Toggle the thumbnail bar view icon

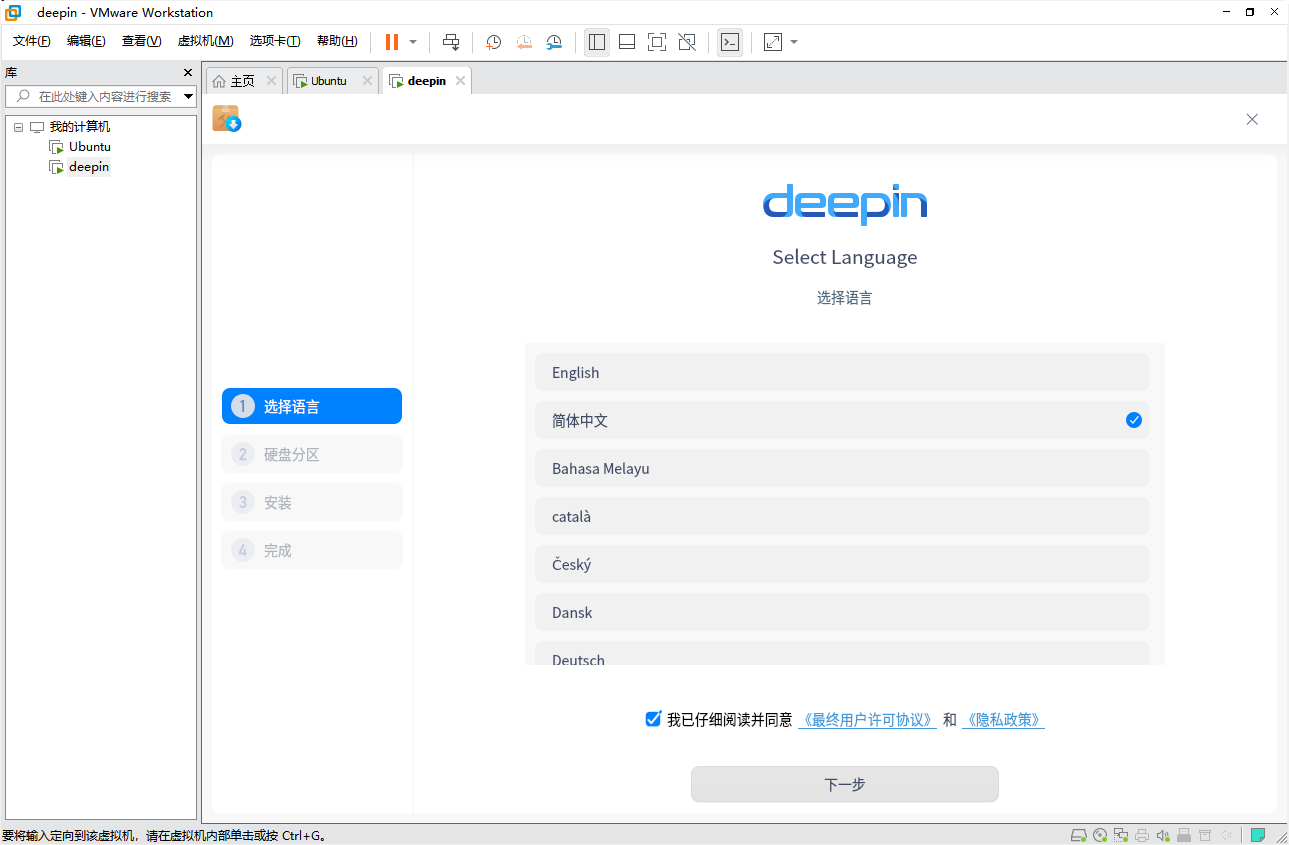pos(627,42)
